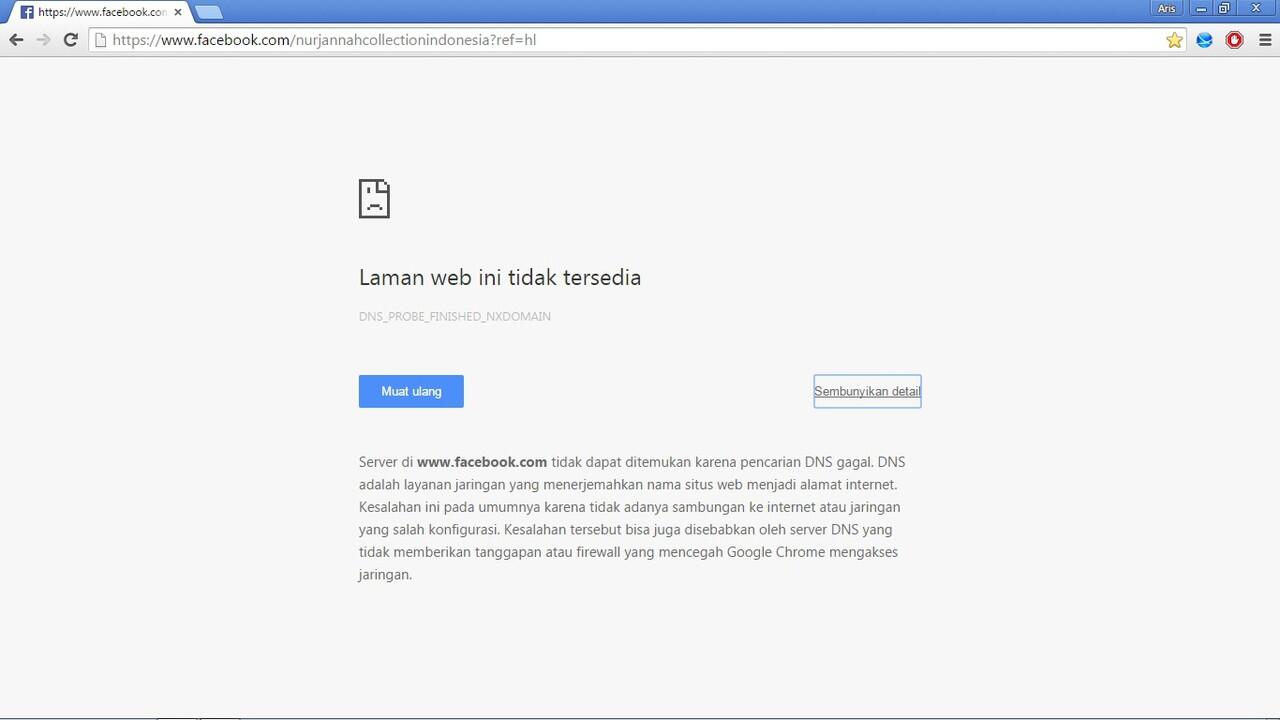
Task: Close the Facebook tab
Action: pos(178,12)
